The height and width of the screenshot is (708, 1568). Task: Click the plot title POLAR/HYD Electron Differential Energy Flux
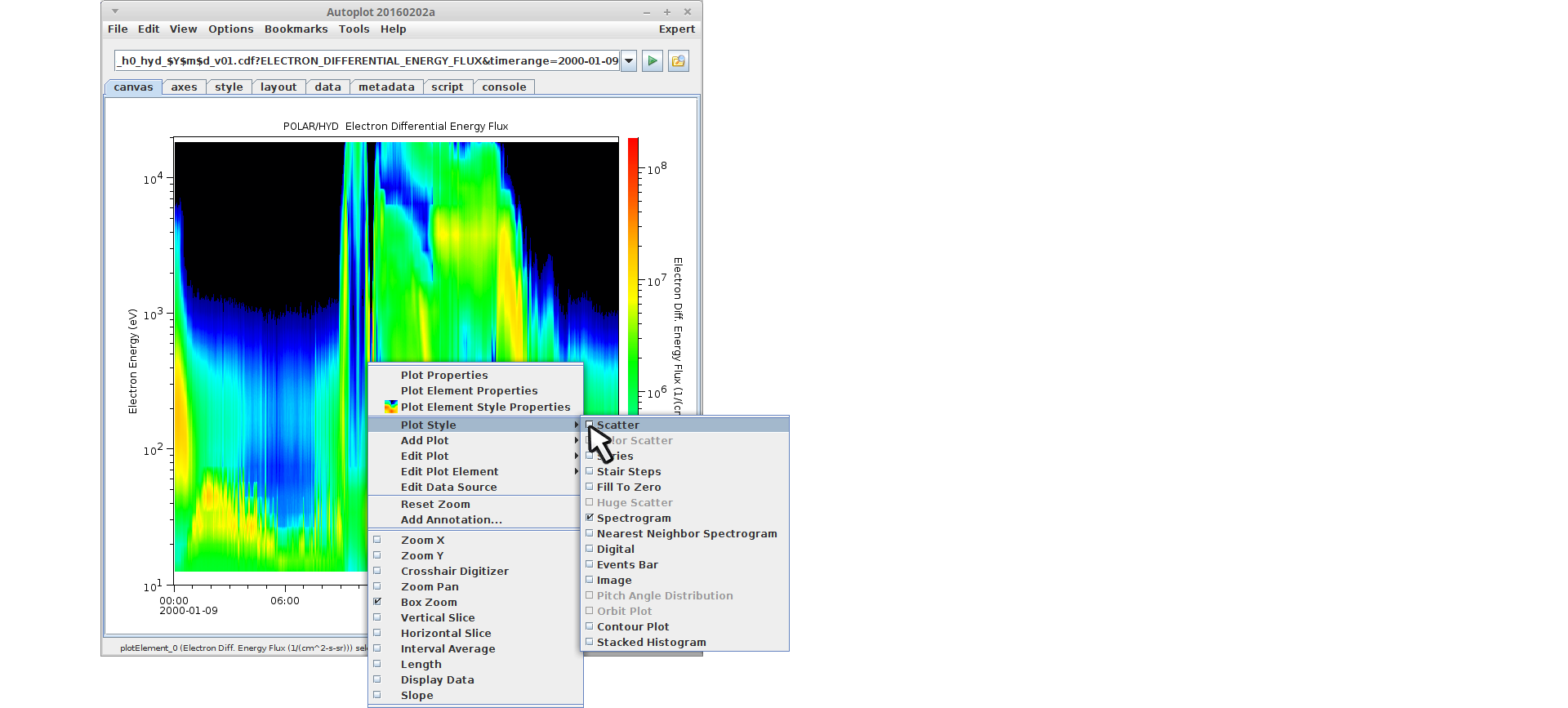pyautogui.click(x=395, y=126)
